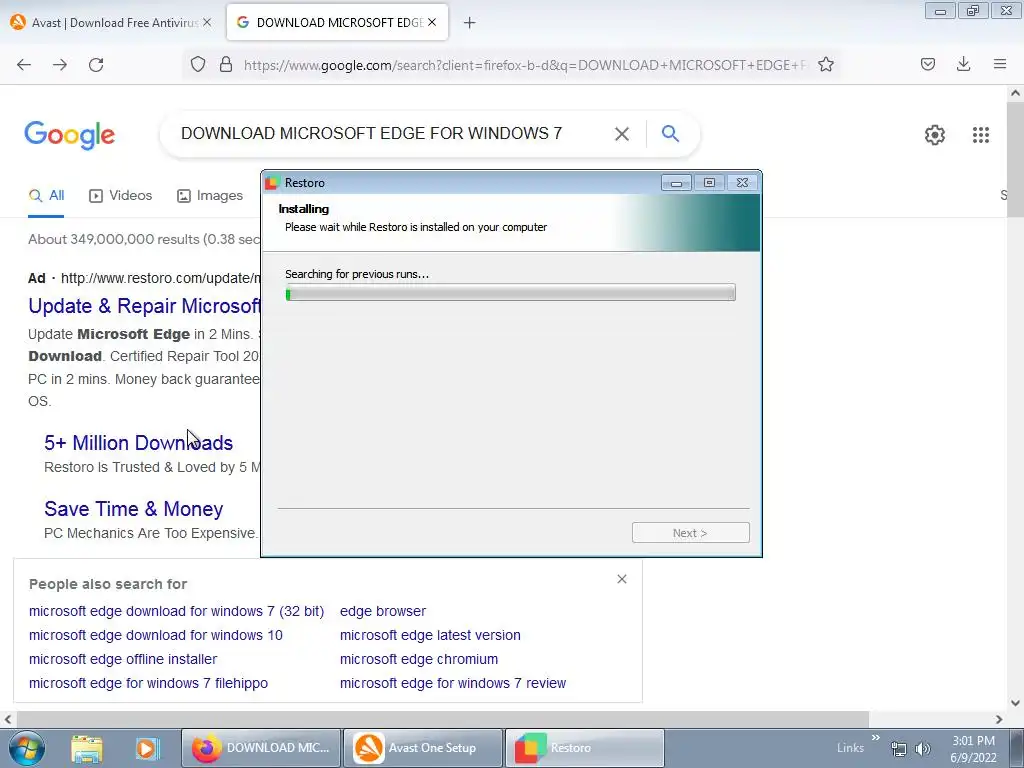This screenshot has height=768, width=1024.
Task: Open the Firefox downloads arrow icon
Action: (963, 64)
